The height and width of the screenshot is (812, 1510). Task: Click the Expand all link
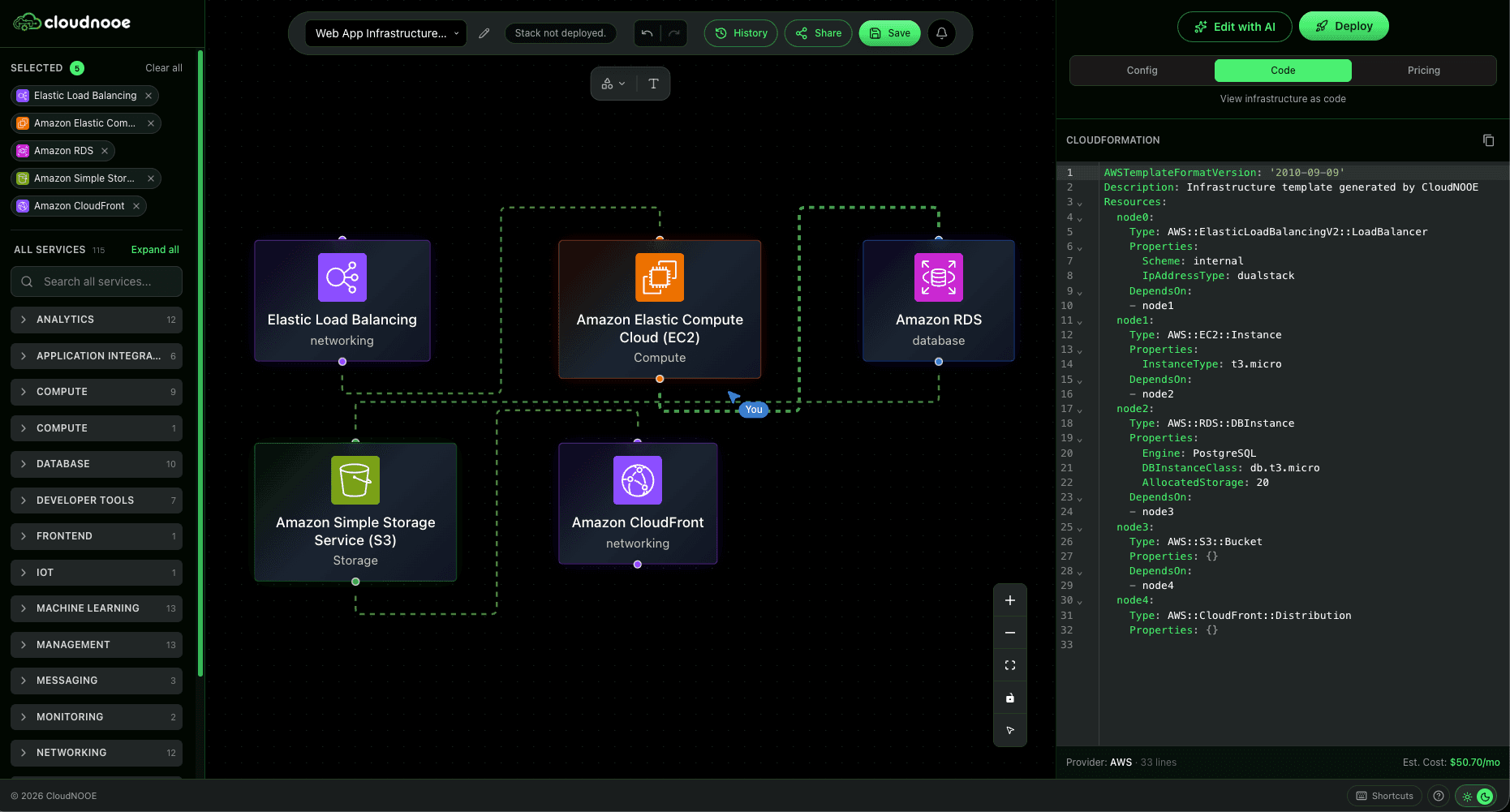pos(155,250)
